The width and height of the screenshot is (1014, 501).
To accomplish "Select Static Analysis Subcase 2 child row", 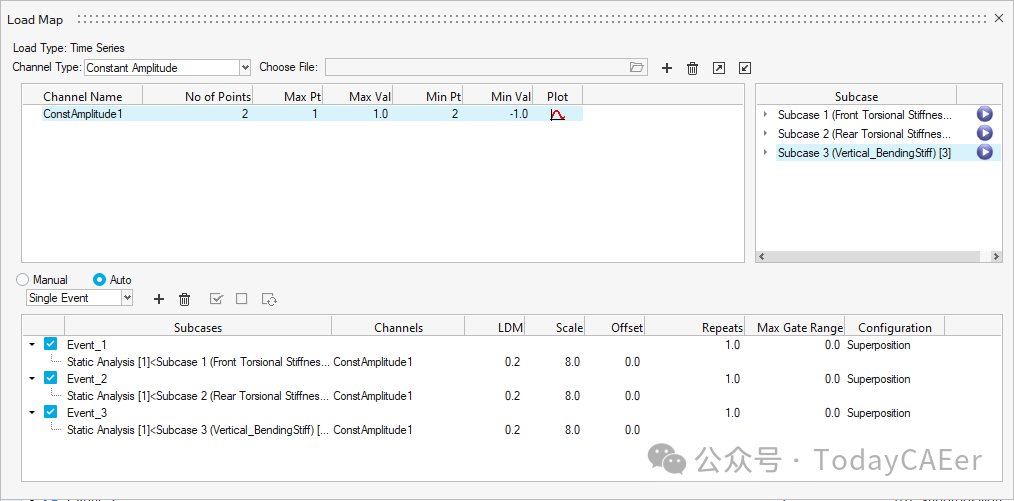I will click(x=198, y=396).
